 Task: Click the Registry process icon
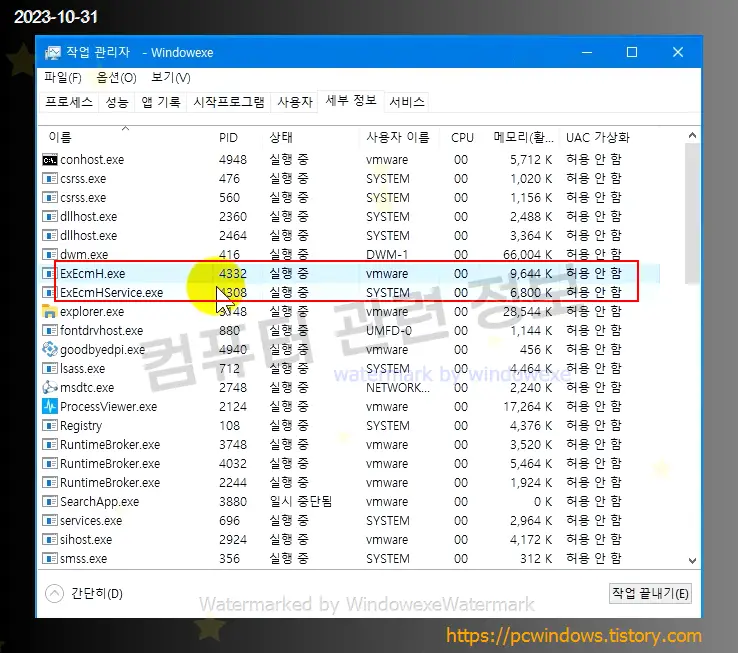(49, 425)
